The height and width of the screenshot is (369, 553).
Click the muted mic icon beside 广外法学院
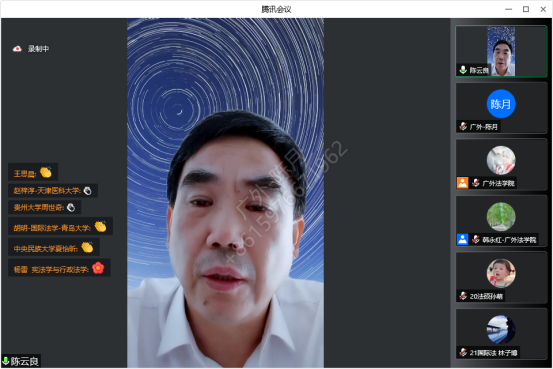point(476,183)
